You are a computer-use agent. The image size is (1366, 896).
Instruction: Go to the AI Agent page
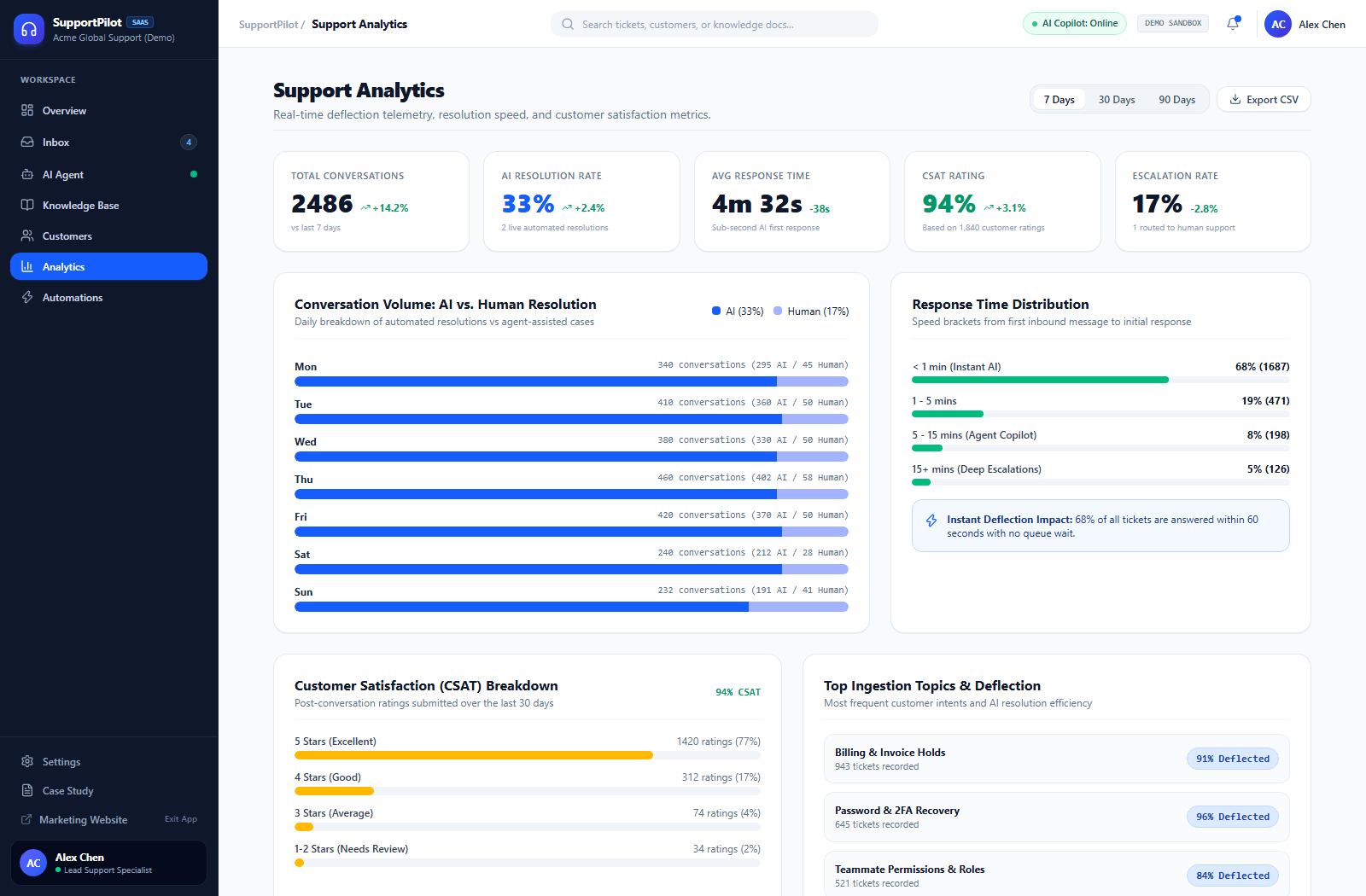click(108, 174)
